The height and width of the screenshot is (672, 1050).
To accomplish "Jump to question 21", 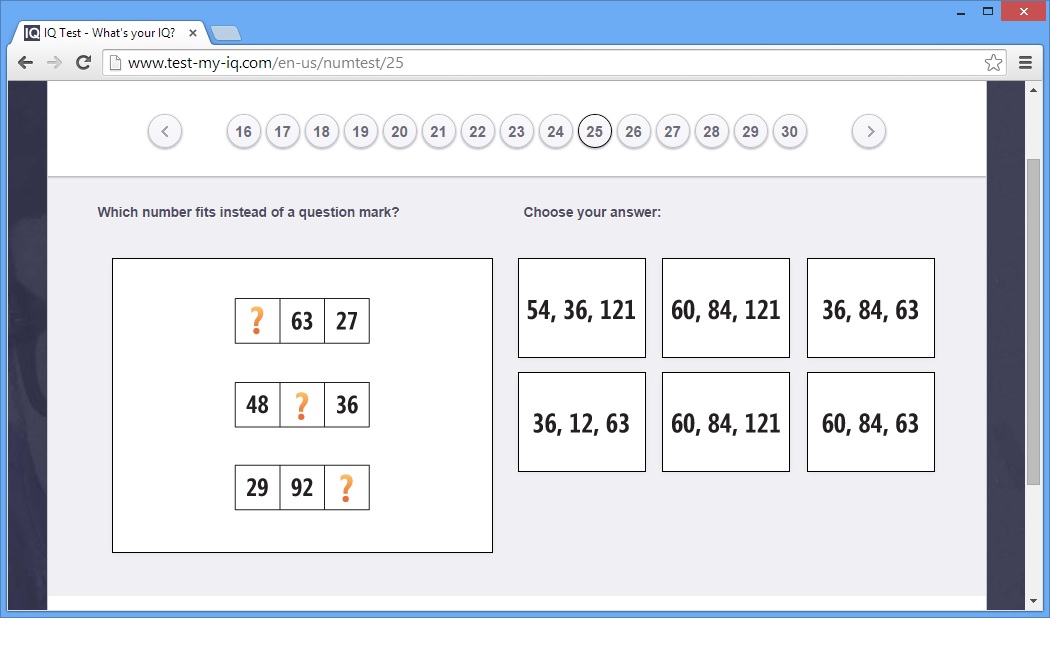I will pyautogui.click(x=439, y=131).
